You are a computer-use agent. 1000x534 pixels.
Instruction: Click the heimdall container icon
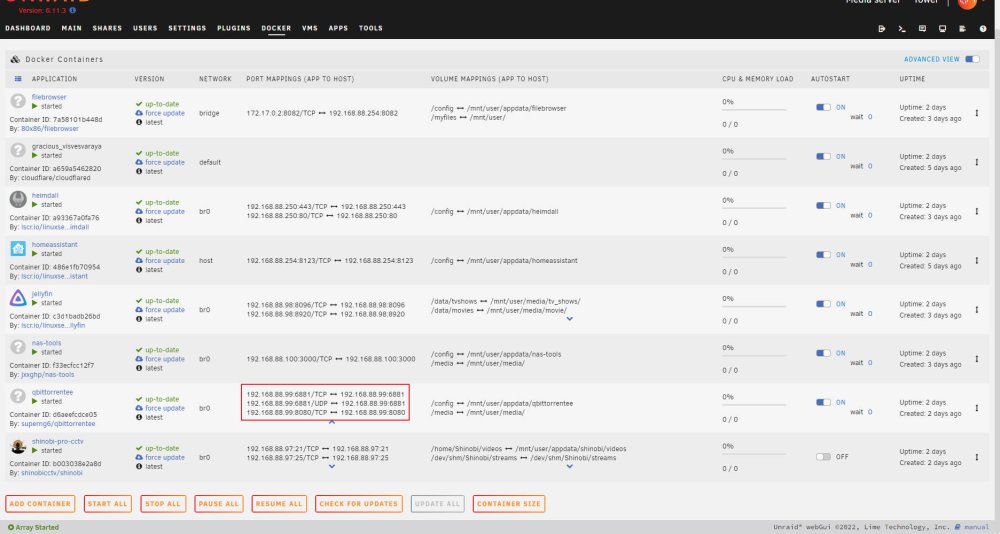[18, 199]
